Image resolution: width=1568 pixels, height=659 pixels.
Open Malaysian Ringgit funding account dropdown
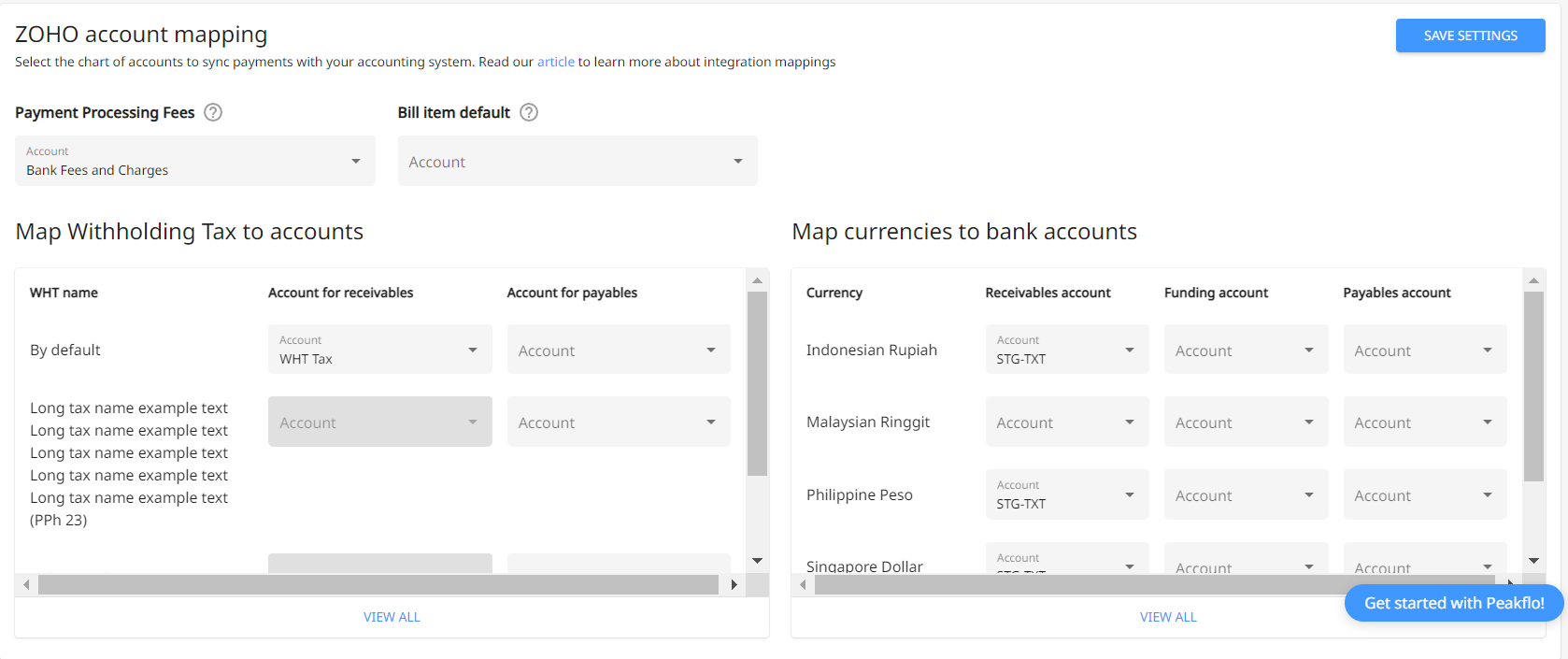click(x=1246, y=422)
